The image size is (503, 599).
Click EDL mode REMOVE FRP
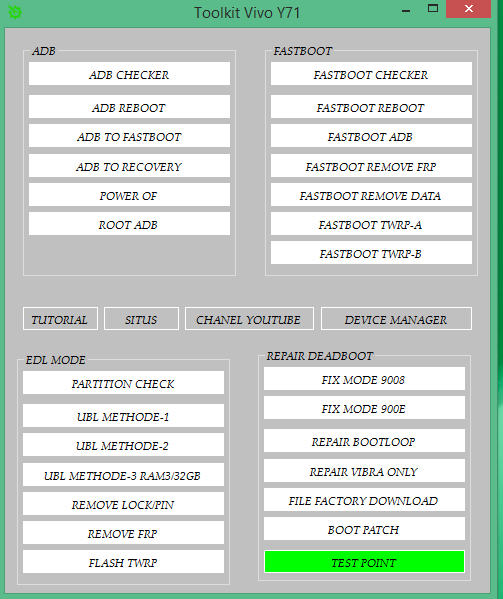(123, 533)
